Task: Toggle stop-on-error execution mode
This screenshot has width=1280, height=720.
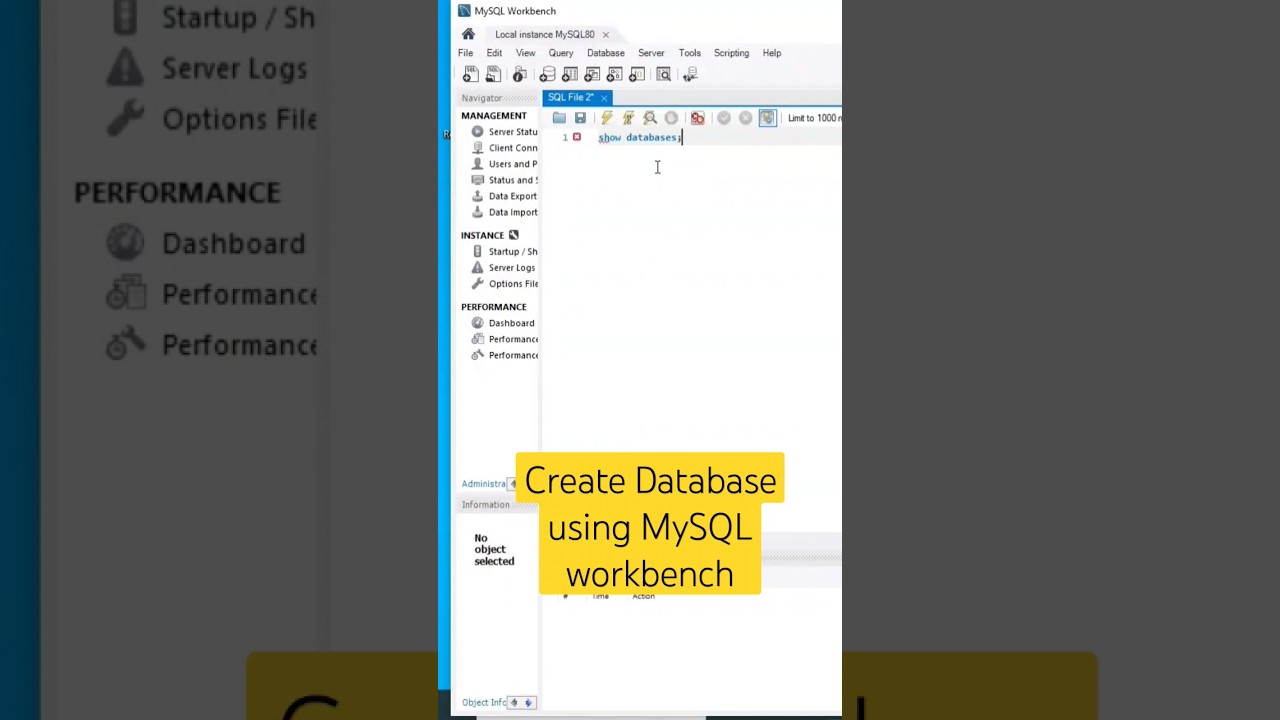Action: coord(698,118)
